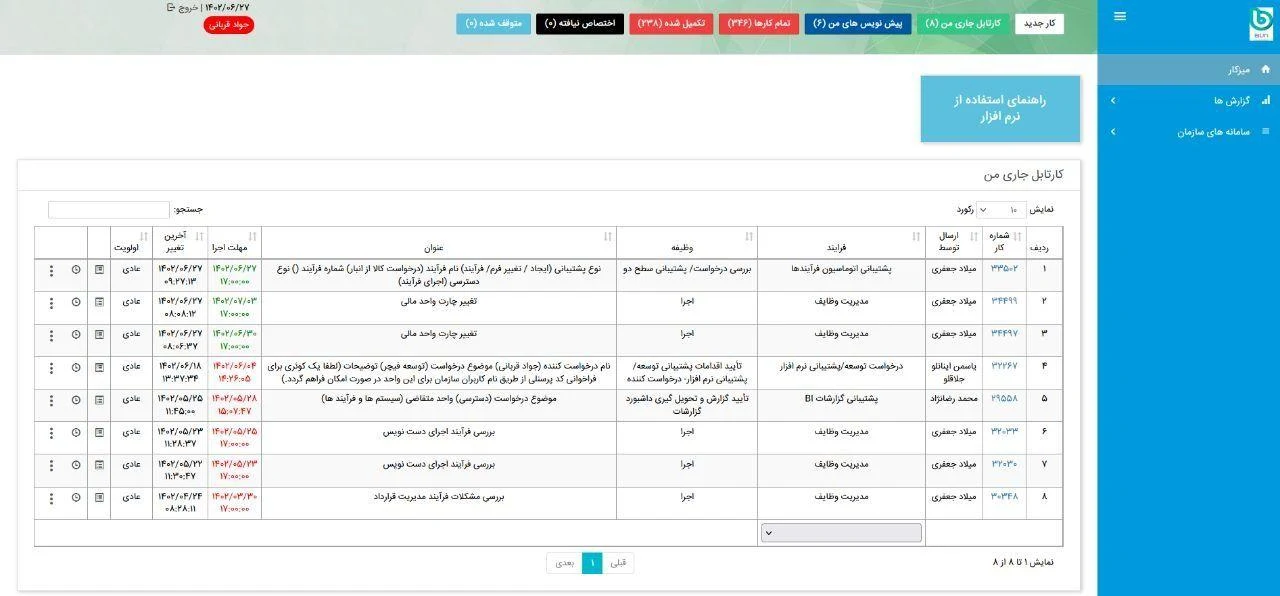Screen dimensions: 1280x596
Task: Sort table by مهلت اجرا column
Action: click(235, 242)
